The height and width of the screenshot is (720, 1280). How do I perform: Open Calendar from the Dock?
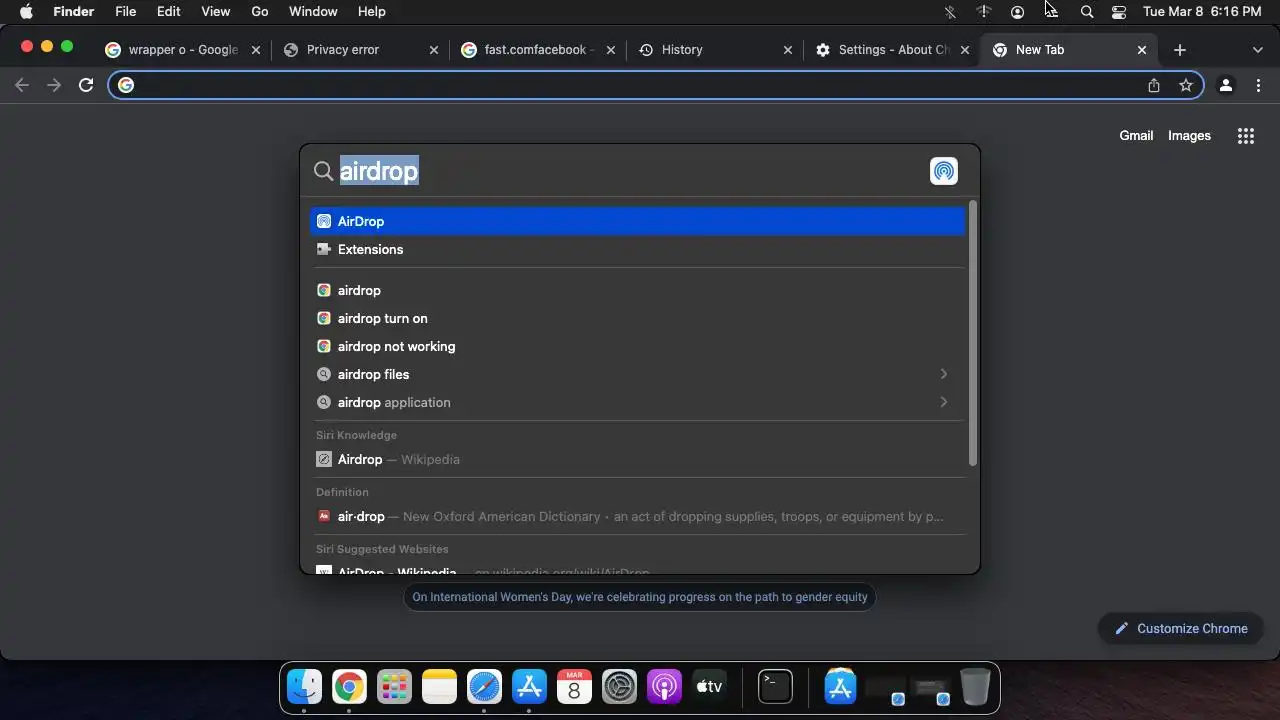(574, 687)
